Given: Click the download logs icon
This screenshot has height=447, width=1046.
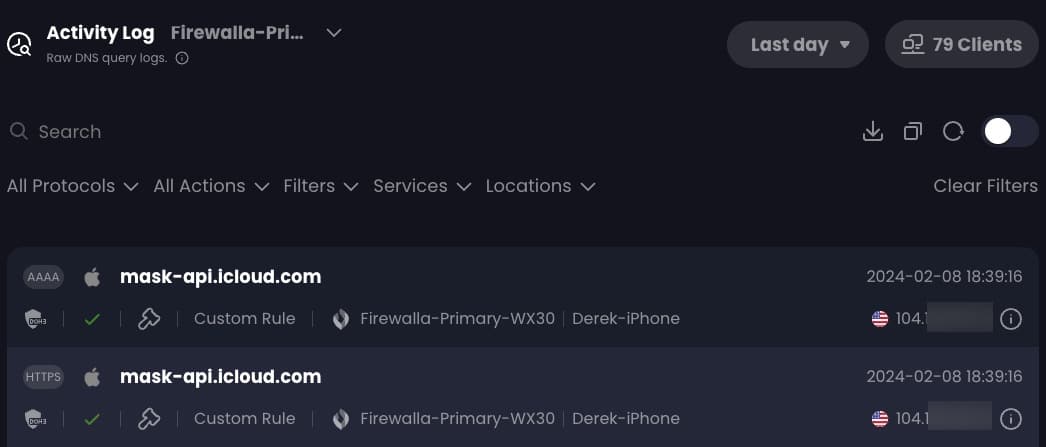Looking at the screenshot, I should pos(873,131).
